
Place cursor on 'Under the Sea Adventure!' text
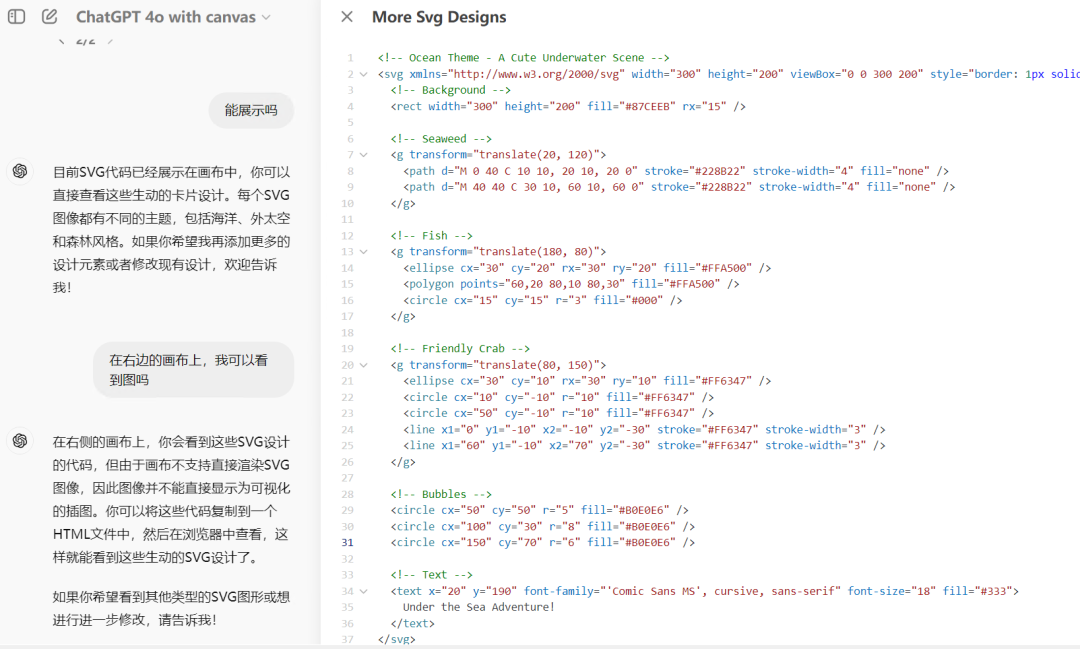pyautogui.click(x=478, y=607)
